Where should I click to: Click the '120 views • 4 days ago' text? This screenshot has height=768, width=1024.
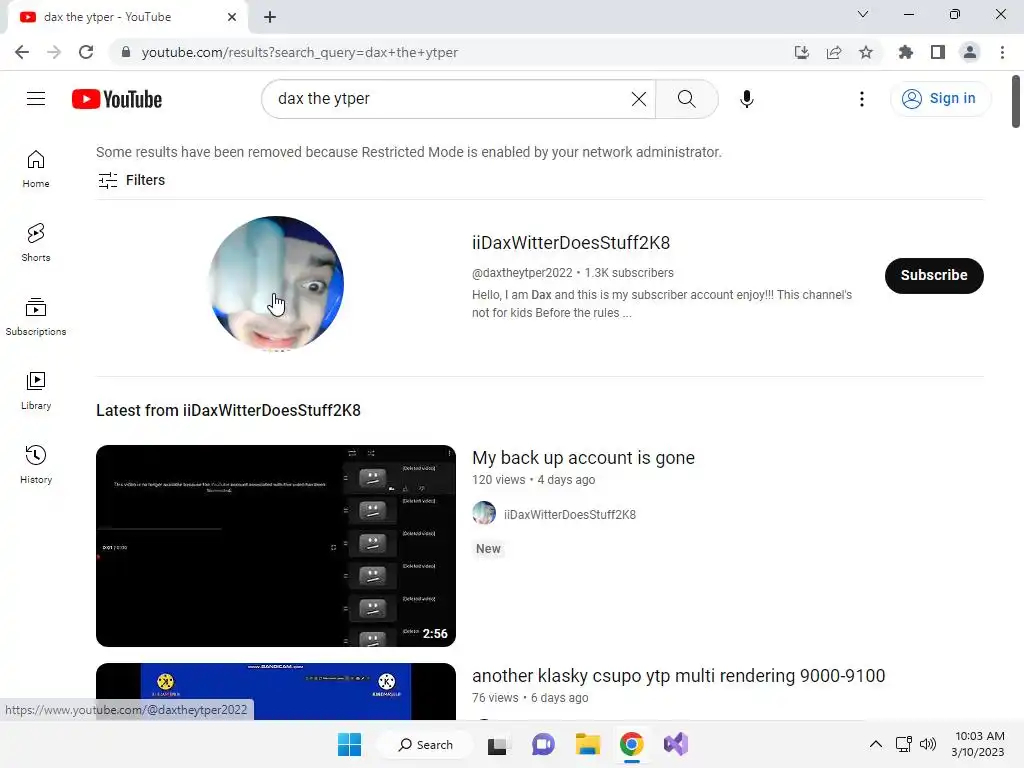[534, 480]
